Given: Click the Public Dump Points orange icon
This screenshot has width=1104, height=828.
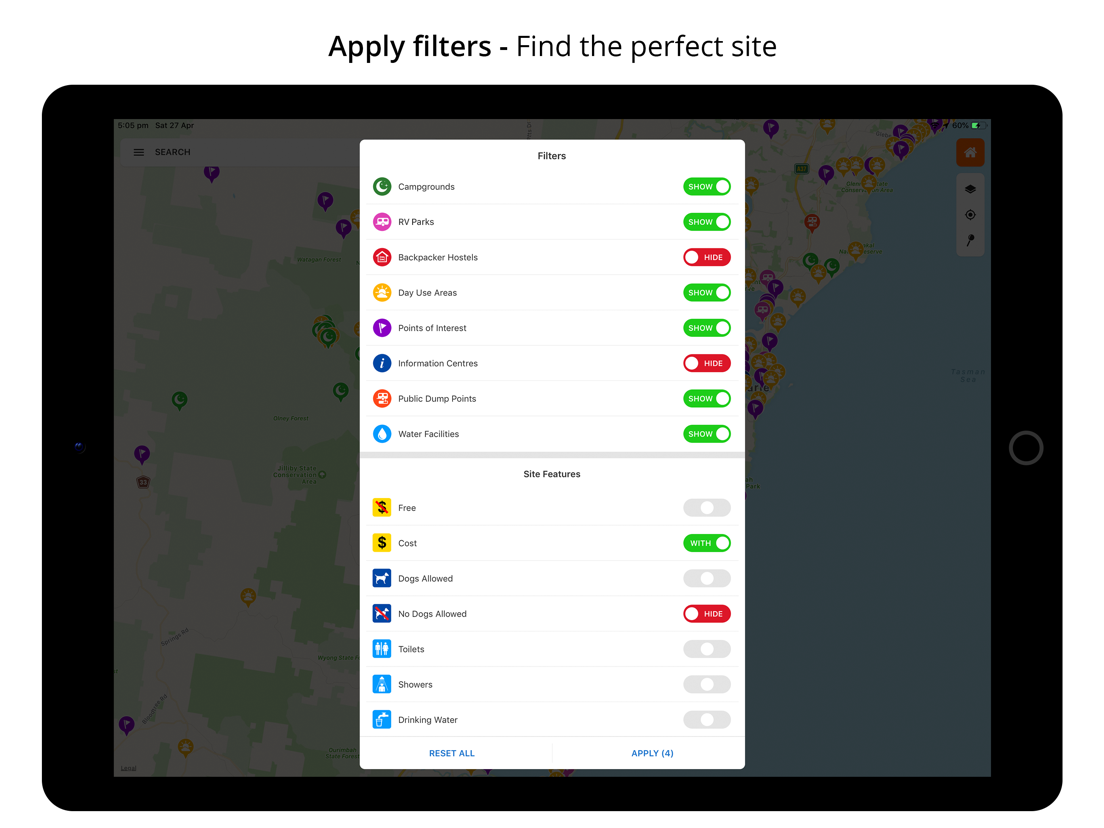Looking at the screenshot, I should click(382, 399).
